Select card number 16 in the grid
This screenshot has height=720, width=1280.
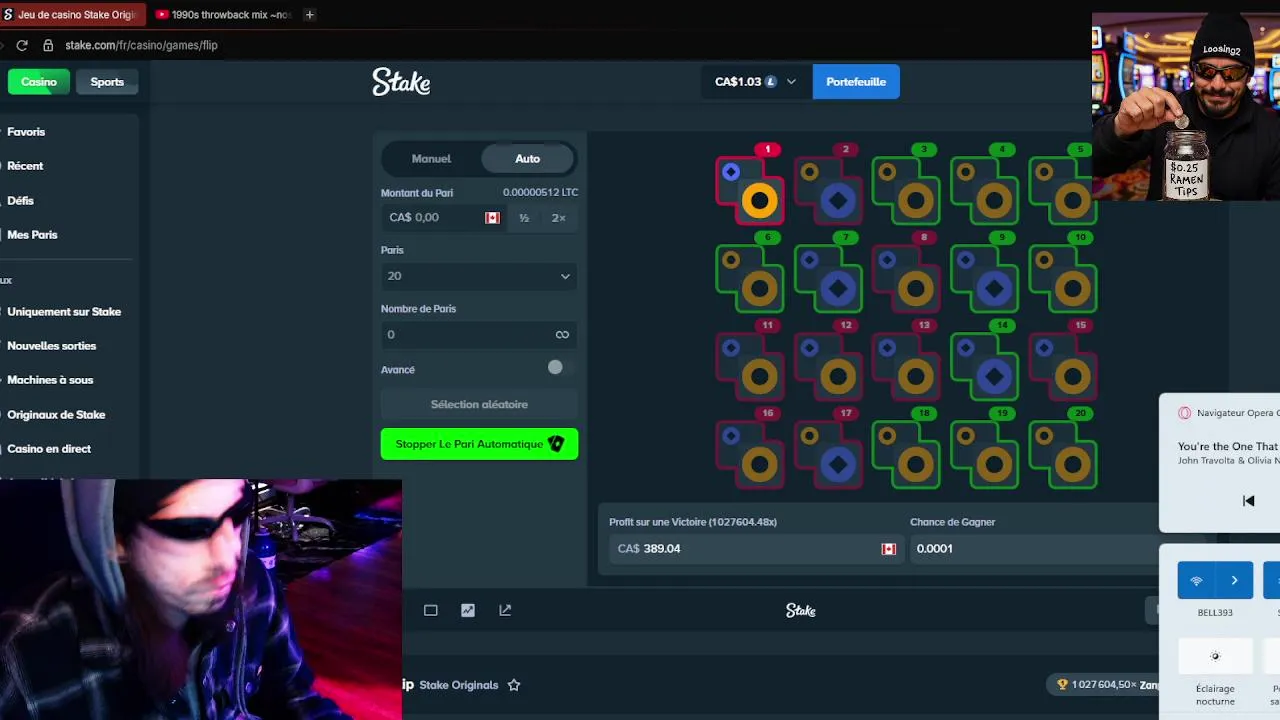[x=750, y=454]
